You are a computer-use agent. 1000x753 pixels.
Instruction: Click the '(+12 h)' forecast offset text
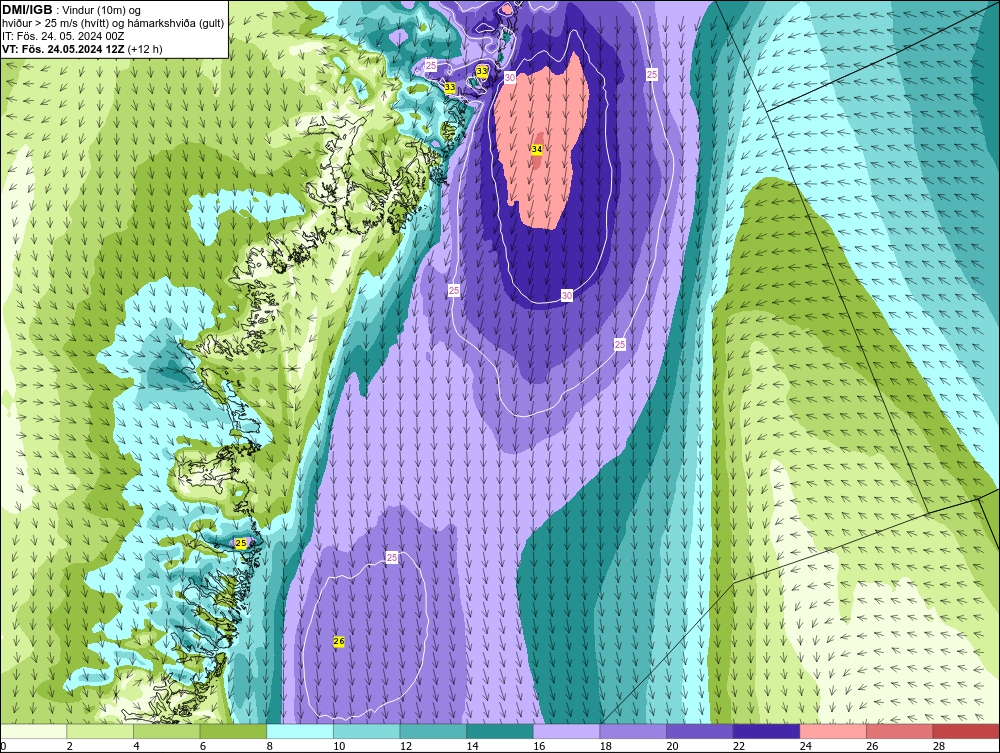coord(145,49)
